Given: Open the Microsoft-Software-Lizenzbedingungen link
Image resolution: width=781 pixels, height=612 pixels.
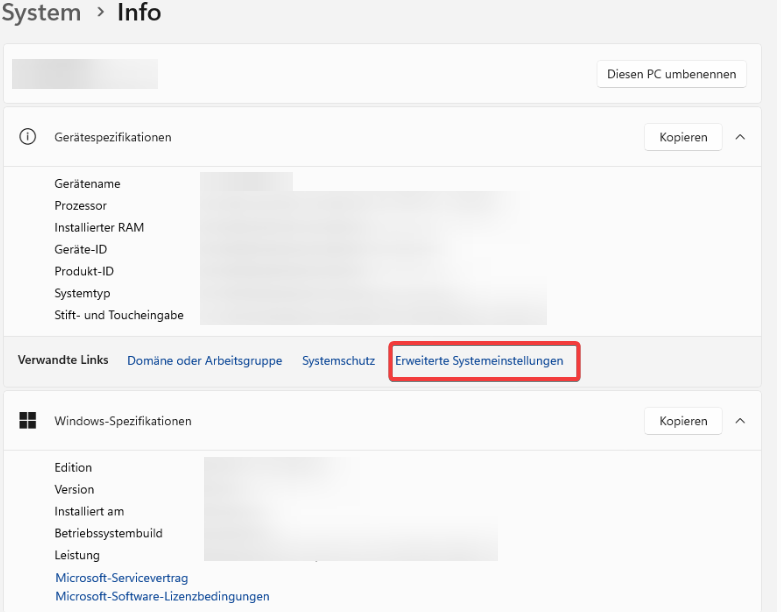Looking at the screenshot, I should pyautogui.click(x=162, y=596).
